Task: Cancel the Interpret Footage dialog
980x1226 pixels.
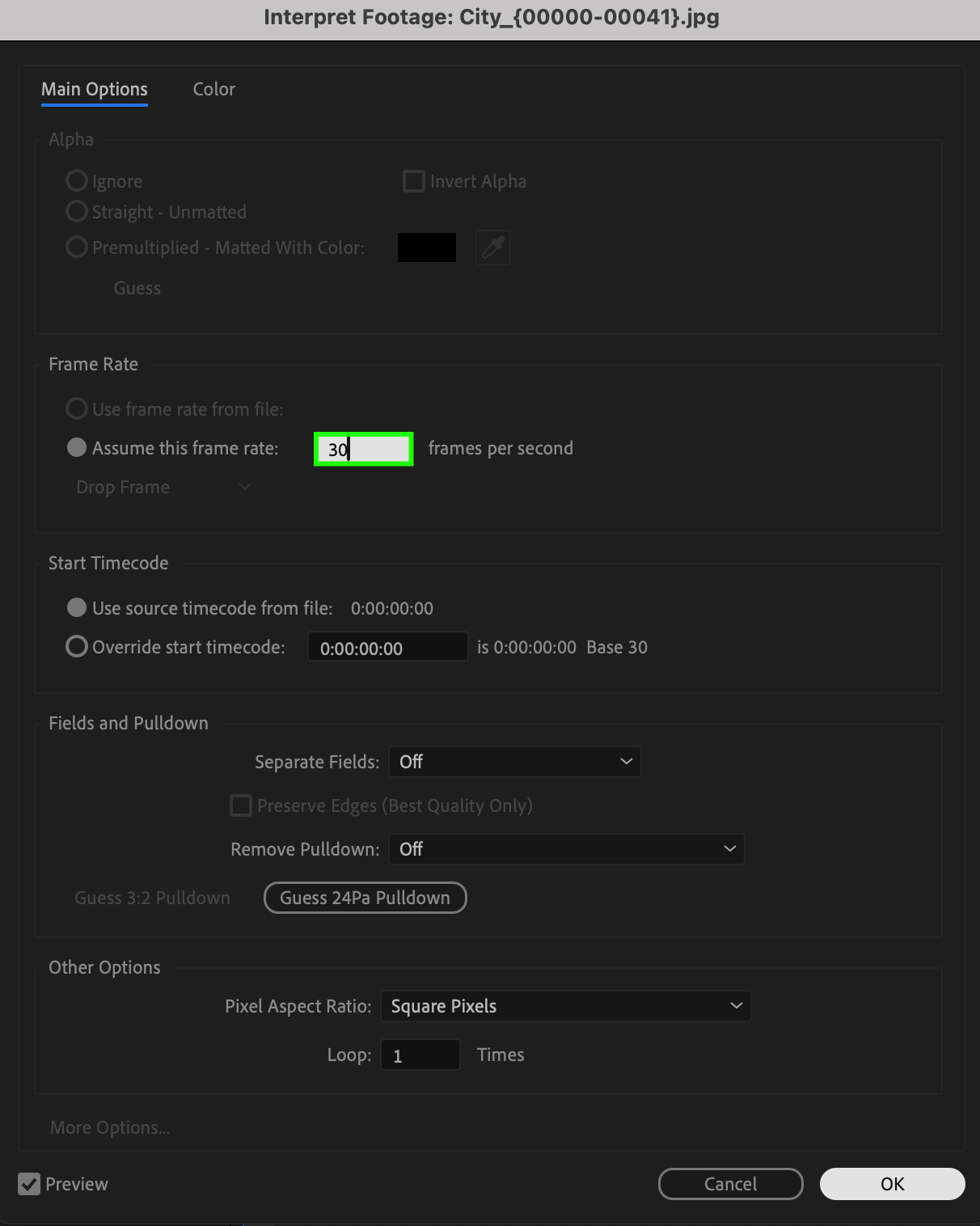Action: (730, 1184)
